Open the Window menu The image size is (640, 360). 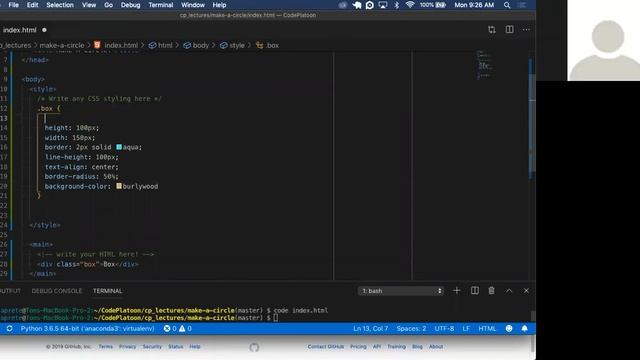pyautogui.click(x=193, y=5)
